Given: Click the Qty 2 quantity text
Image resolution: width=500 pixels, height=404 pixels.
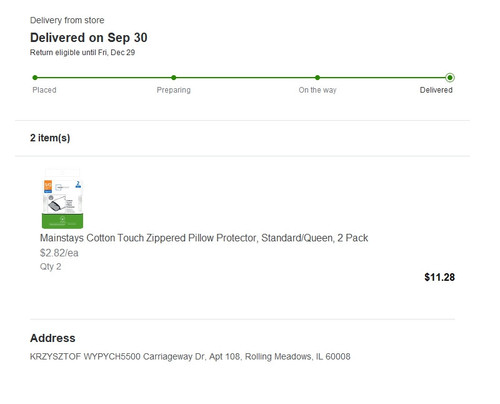Looking at the screenshot, I should click(x=50, y=267).
